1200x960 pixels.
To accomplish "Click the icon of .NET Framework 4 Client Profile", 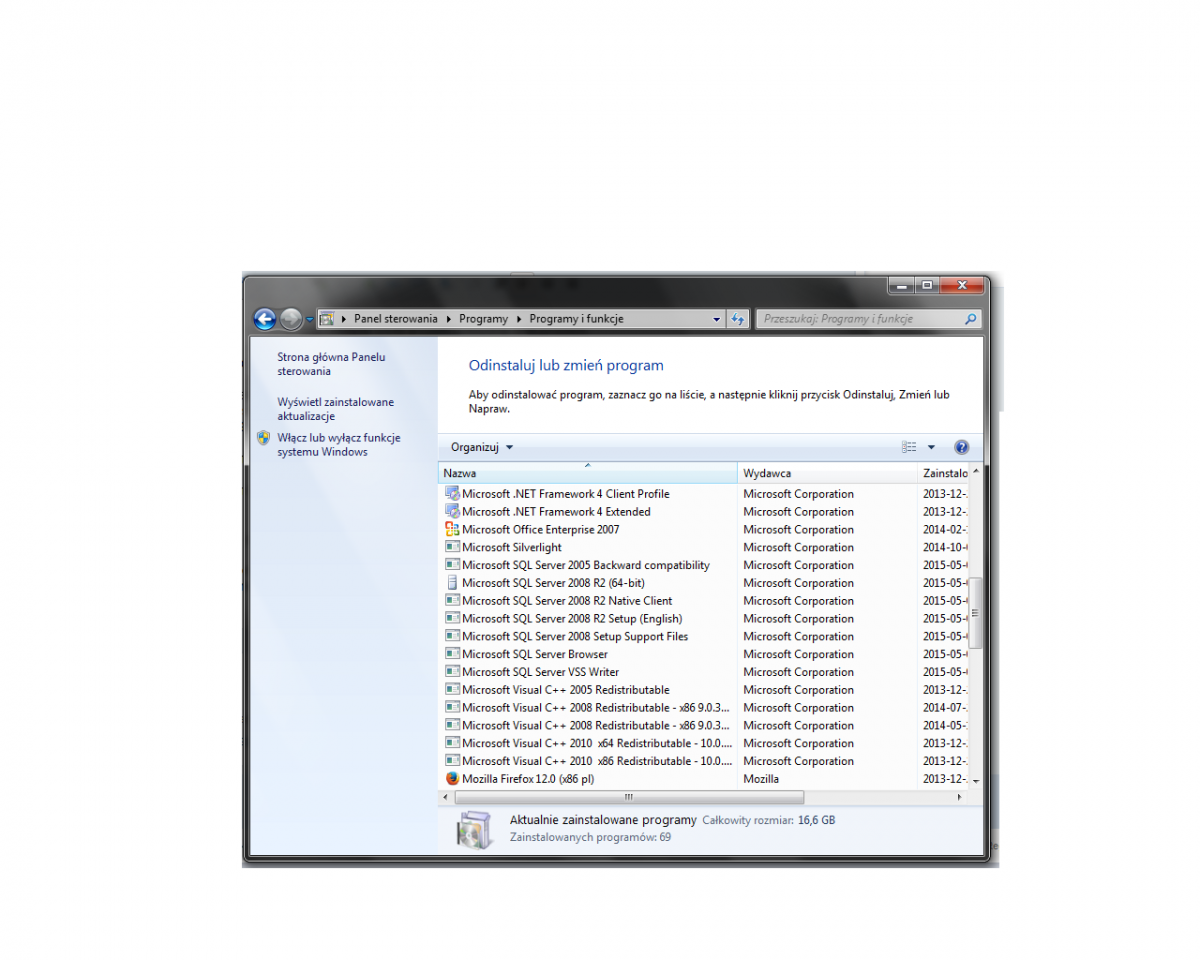I will coord(452,493).
